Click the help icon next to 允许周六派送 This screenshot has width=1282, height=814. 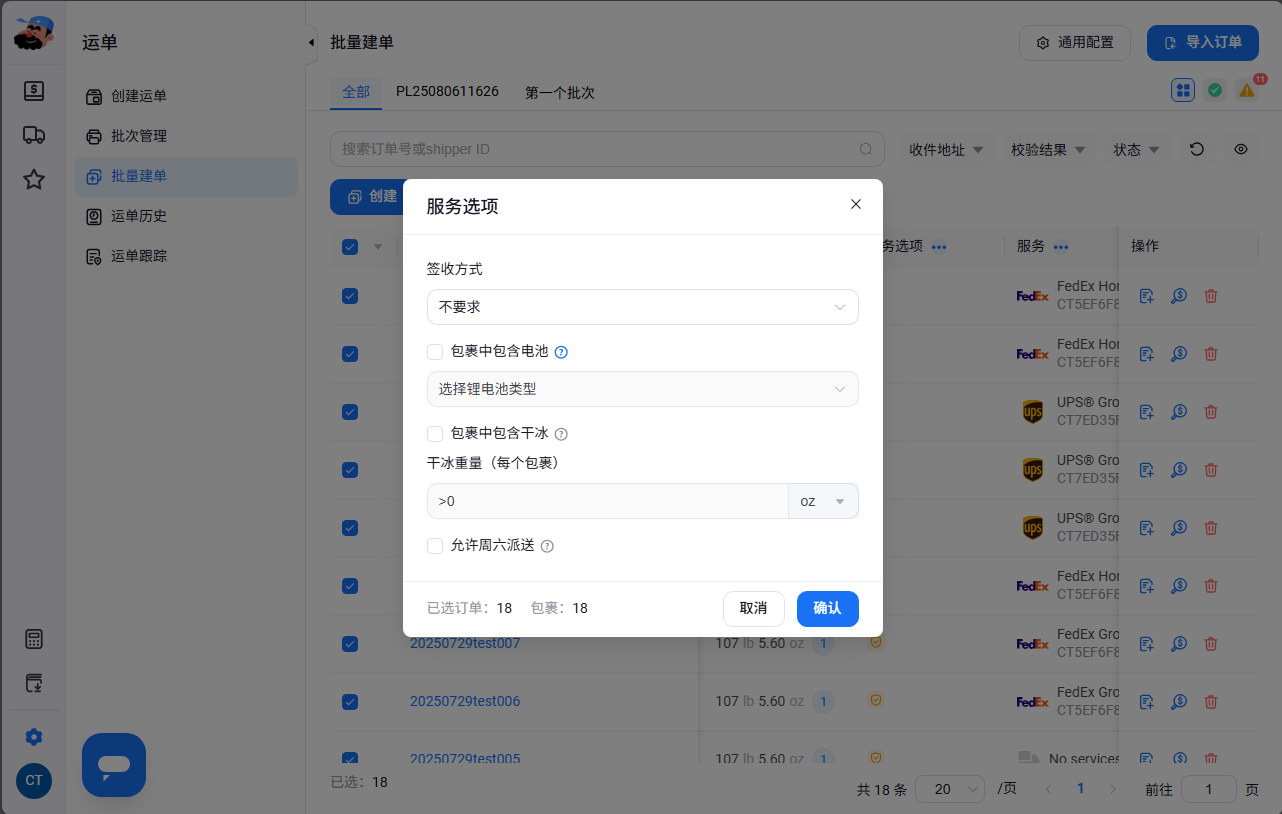click(x=547, y=546)
